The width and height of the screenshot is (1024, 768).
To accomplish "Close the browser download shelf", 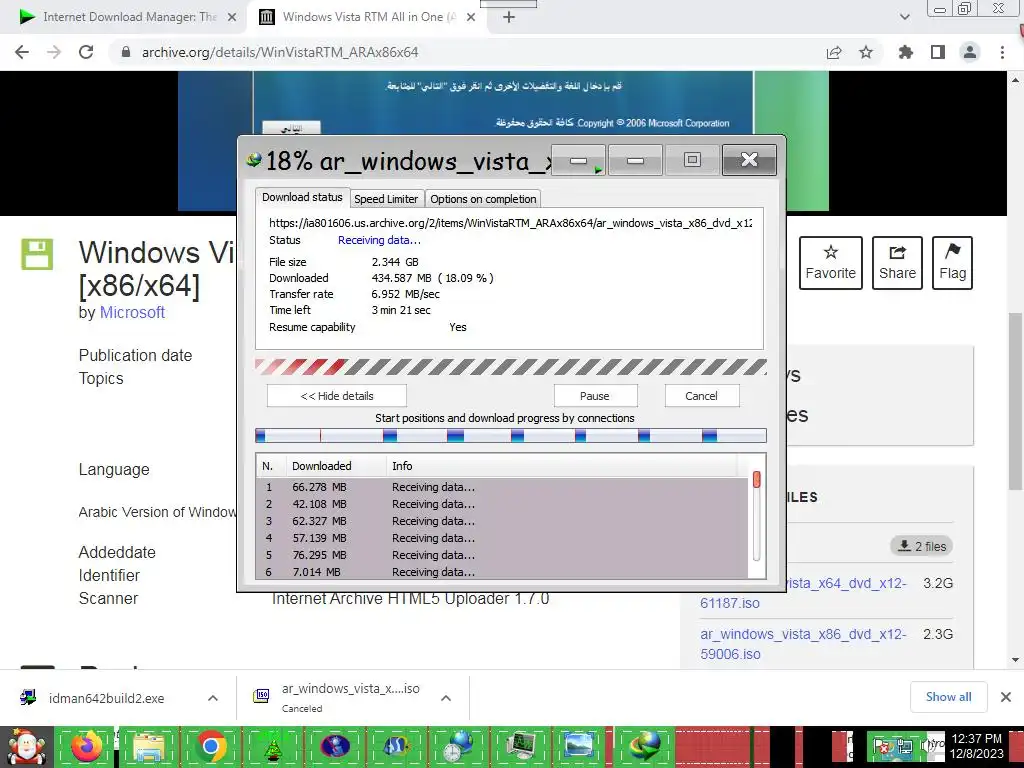I will 1006,697.
